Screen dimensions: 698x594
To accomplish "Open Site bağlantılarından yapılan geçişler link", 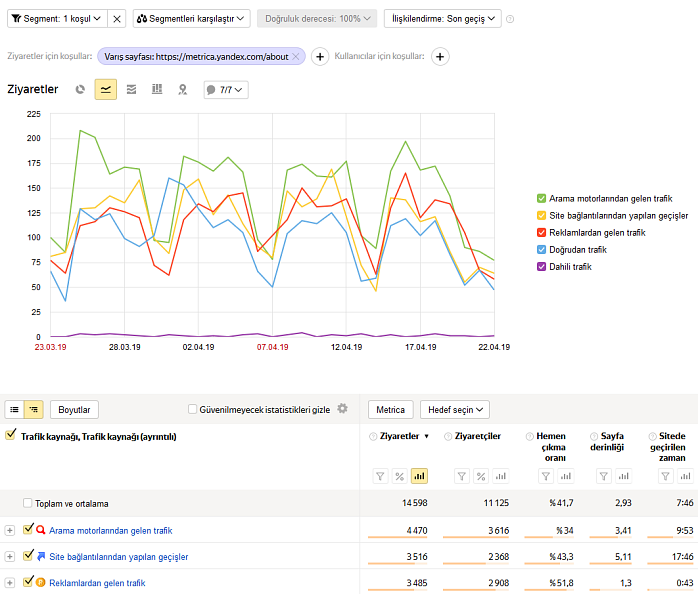I will (119, 557).
